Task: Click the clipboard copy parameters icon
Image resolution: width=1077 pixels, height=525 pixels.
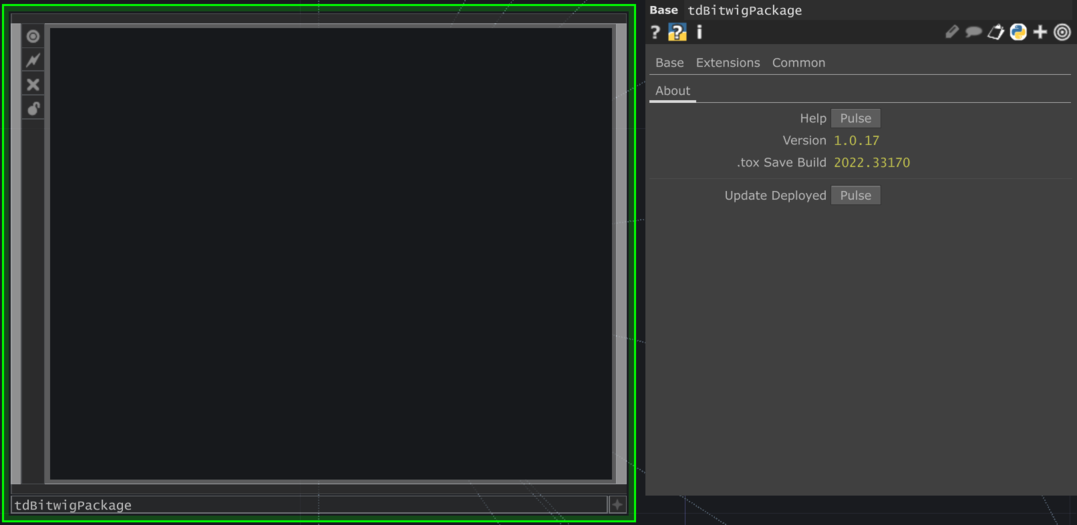Action: tap(995, 32)
